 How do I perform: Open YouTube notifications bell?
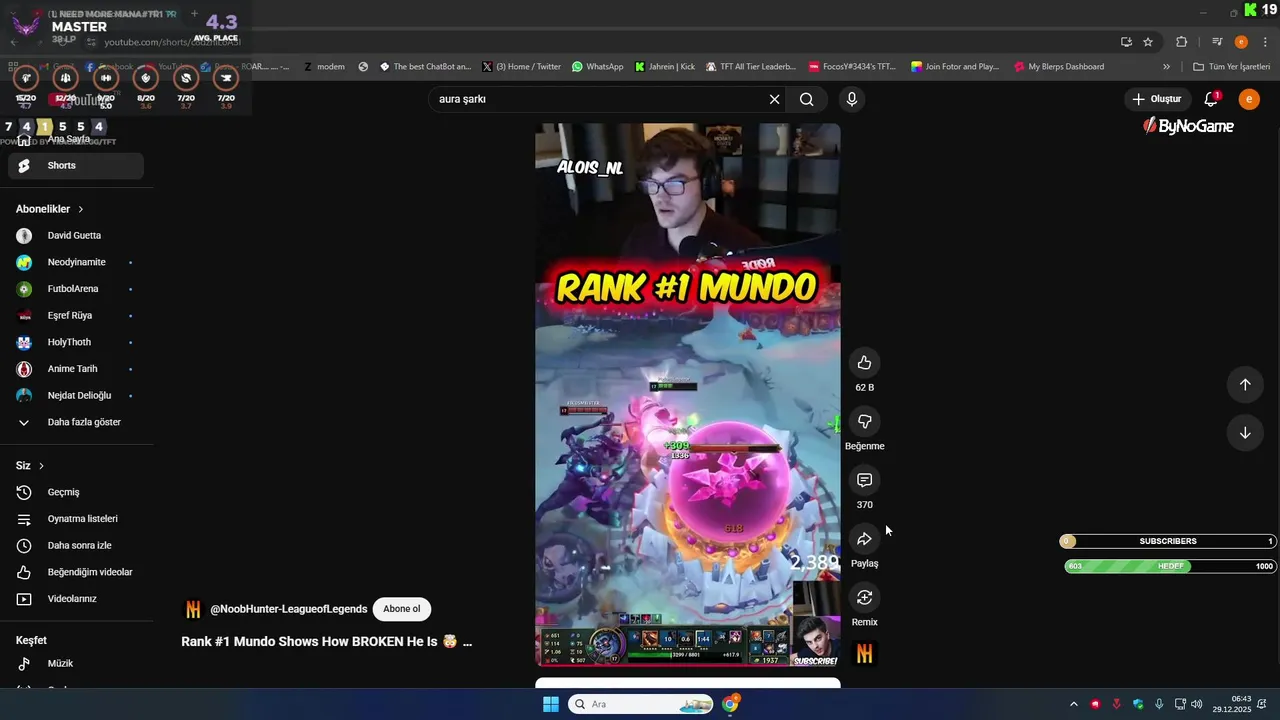click(1211, 99)
